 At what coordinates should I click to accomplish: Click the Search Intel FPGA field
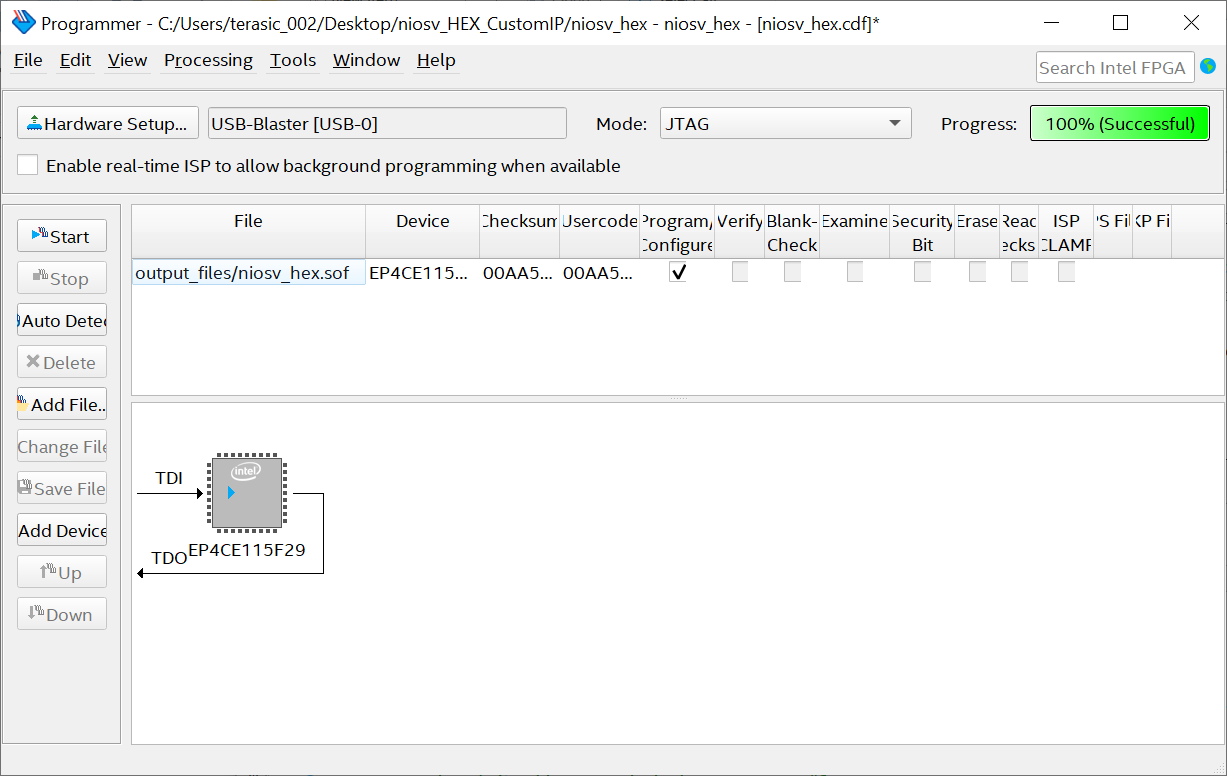(1115, 68)
